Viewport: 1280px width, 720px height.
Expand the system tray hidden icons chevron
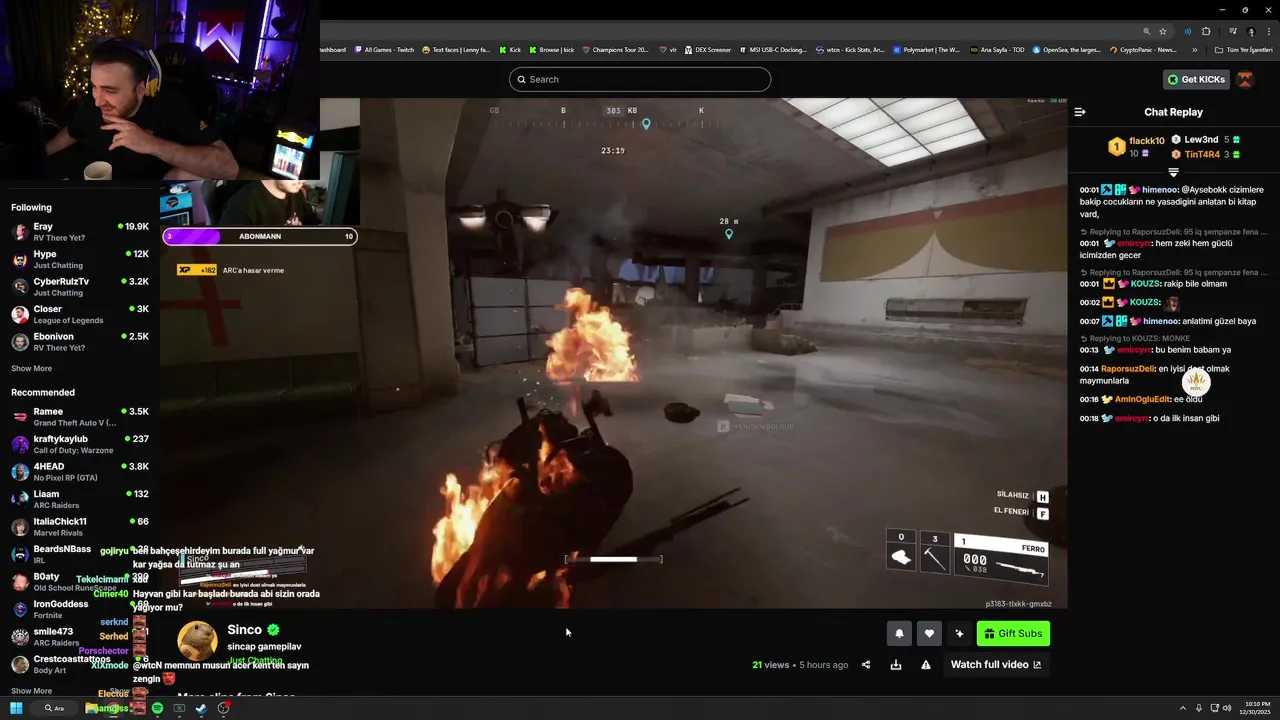click(1182, 708)
